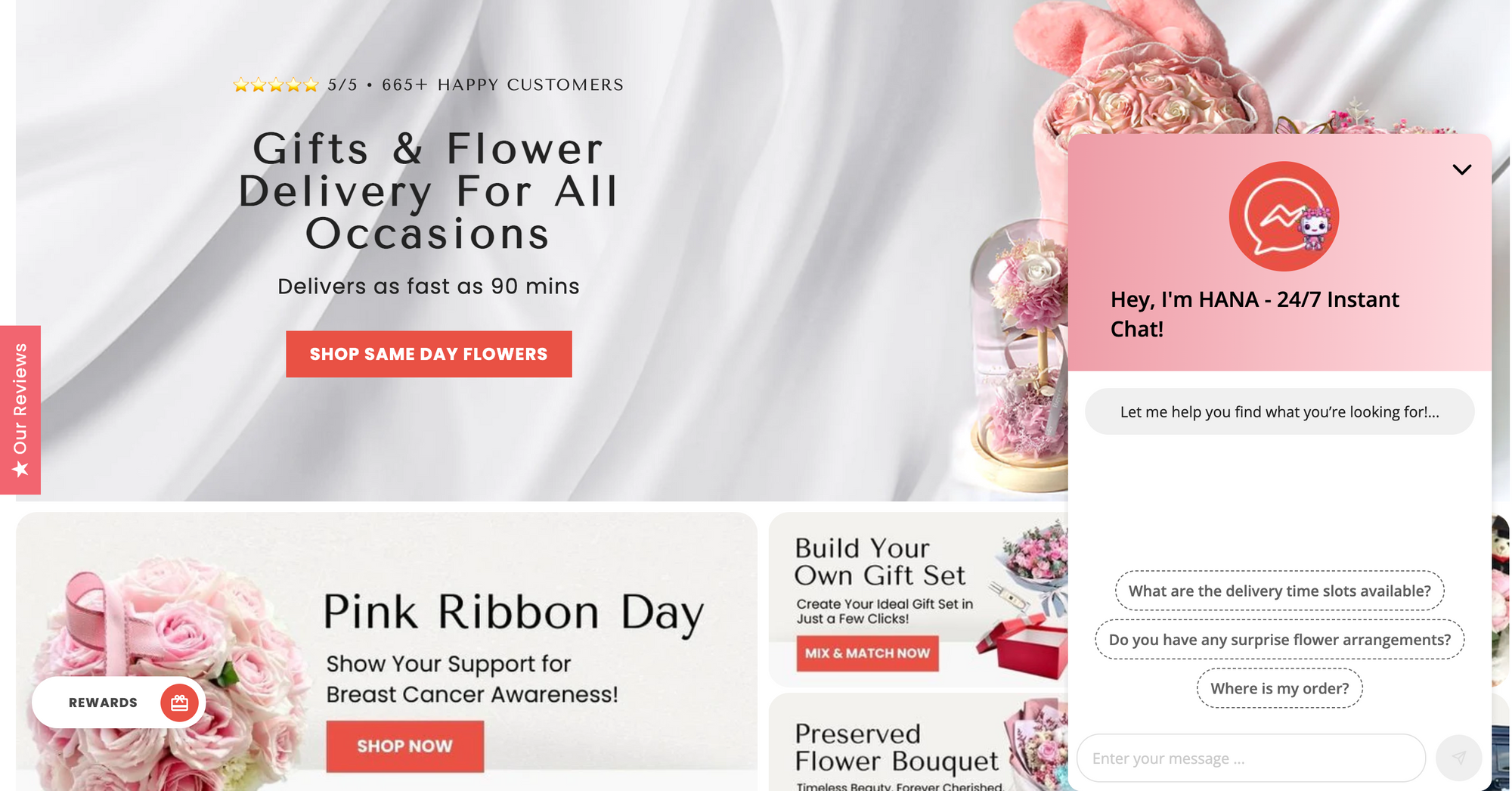Click the Let me help you find message
This screenshot has height=791, width=1512.
(x=1279, y=411)
